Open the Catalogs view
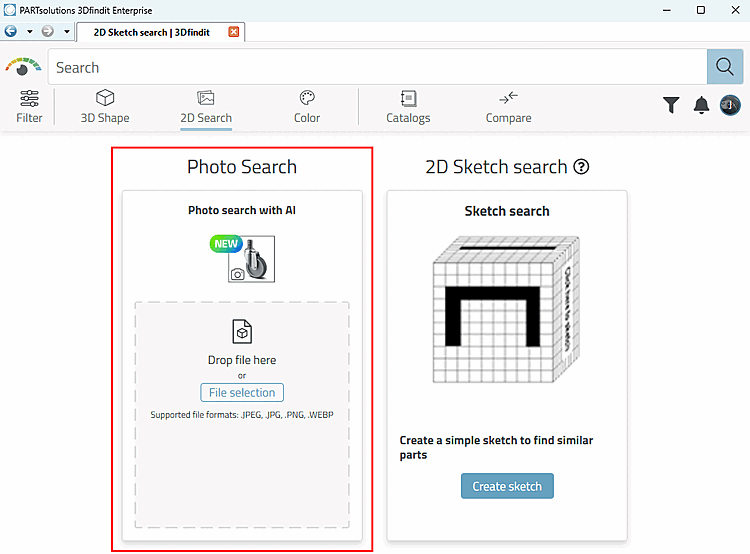 click(x=408, y=106)
